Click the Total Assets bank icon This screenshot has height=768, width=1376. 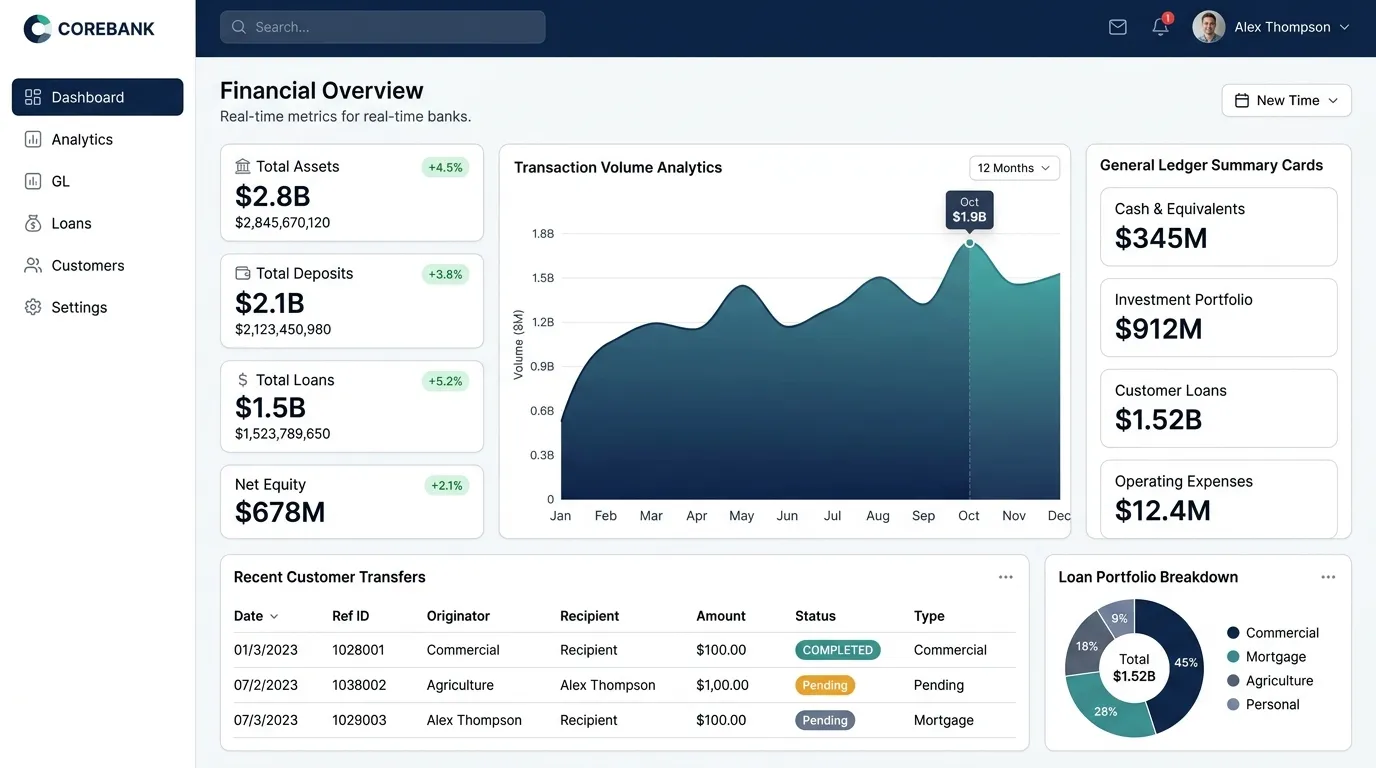(243, 166)
